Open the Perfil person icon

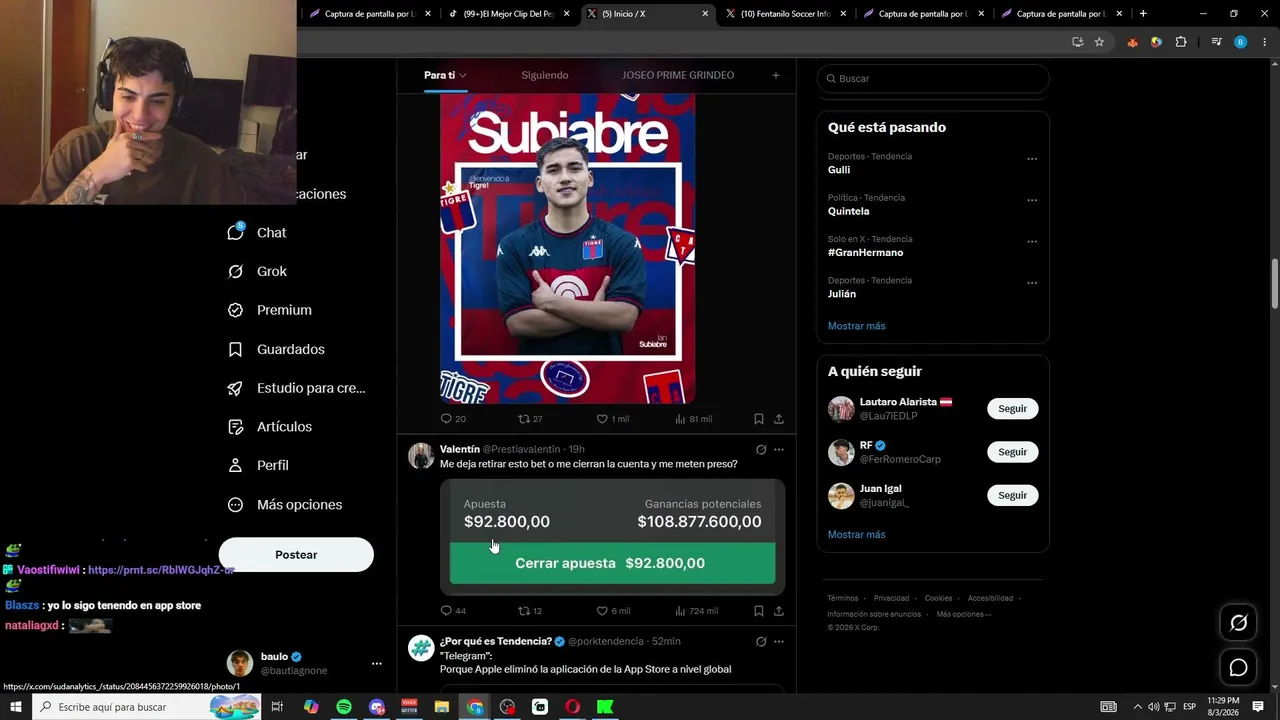pos(235,465)
